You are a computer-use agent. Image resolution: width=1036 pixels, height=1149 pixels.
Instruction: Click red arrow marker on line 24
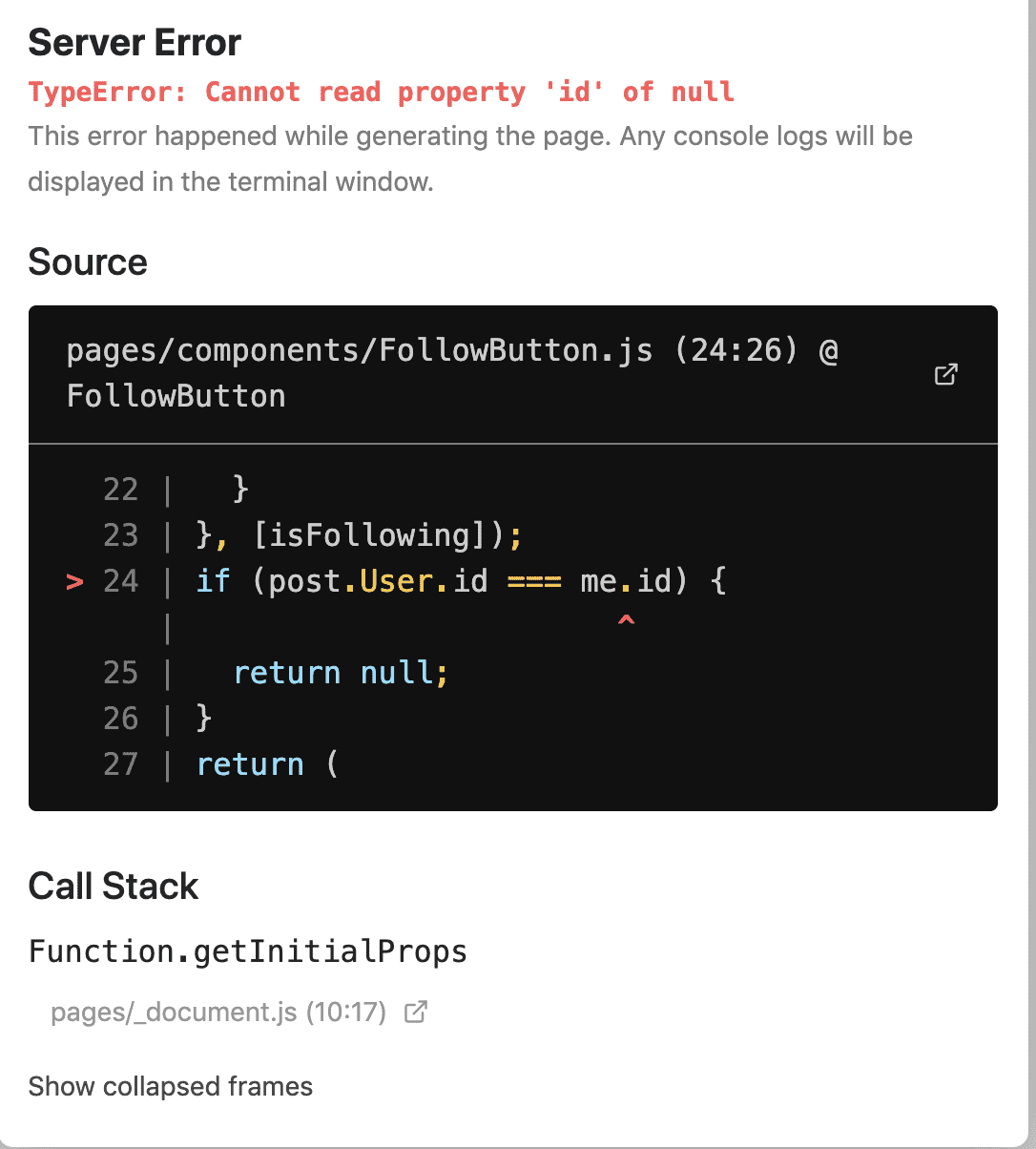click(x=74, y=581)
